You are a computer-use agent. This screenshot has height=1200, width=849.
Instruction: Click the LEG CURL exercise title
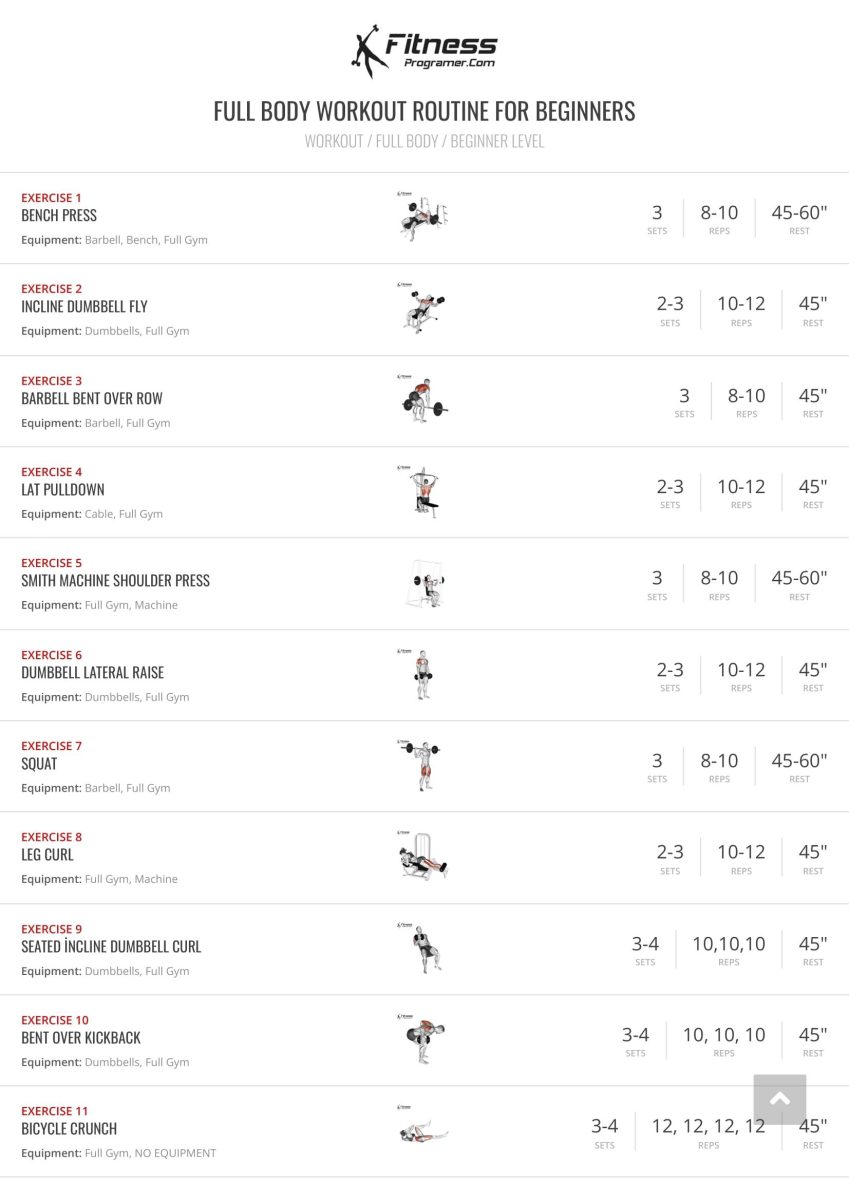click(x=47, y=854)
